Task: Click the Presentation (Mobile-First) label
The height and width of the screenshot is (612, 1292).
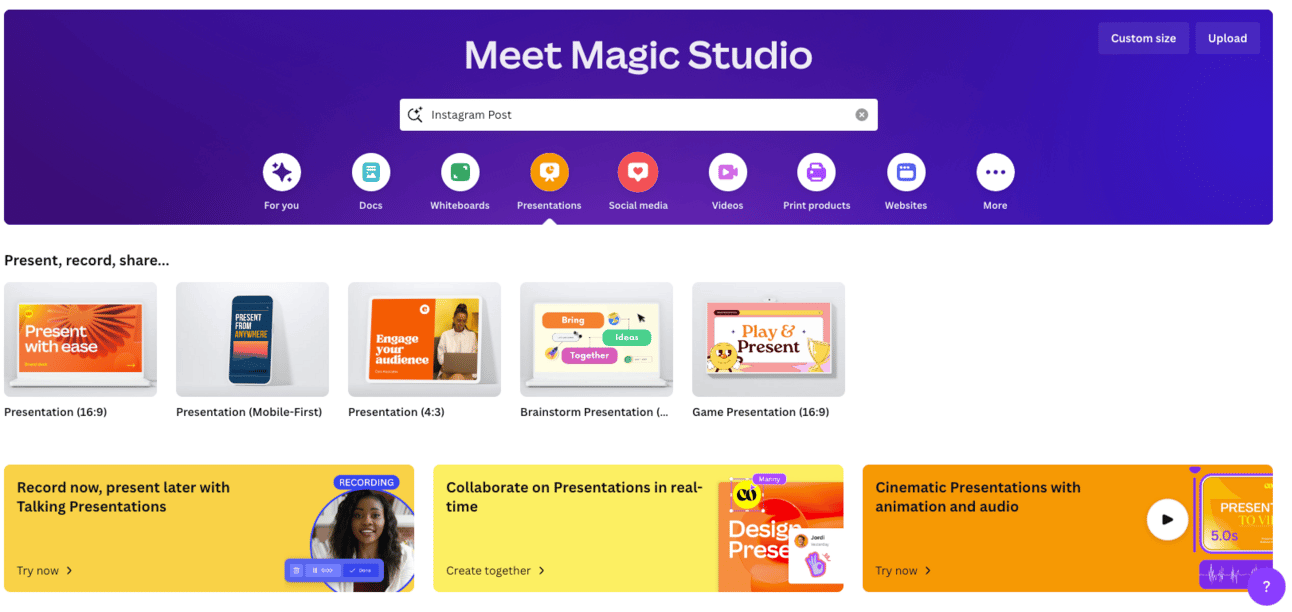Action: pyautogui.click(x=249, y=412)
